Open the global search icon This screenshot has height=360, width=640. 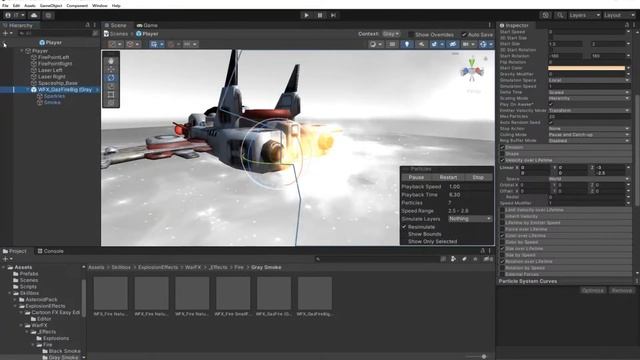tap(560, 15)
